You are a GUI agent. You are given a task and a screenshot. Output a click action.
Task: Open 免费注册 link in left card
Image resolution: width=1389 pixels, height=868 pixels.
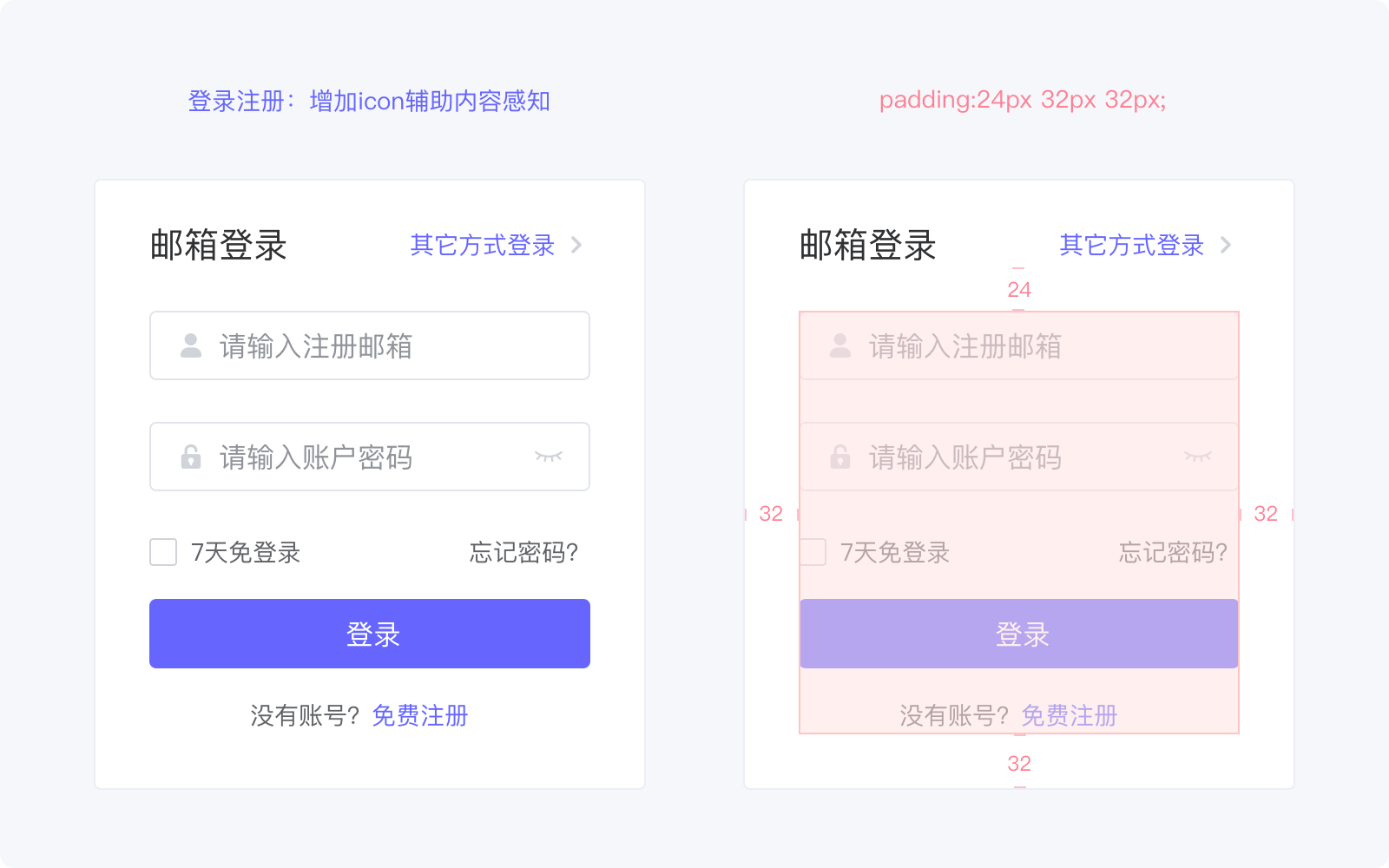420,715
